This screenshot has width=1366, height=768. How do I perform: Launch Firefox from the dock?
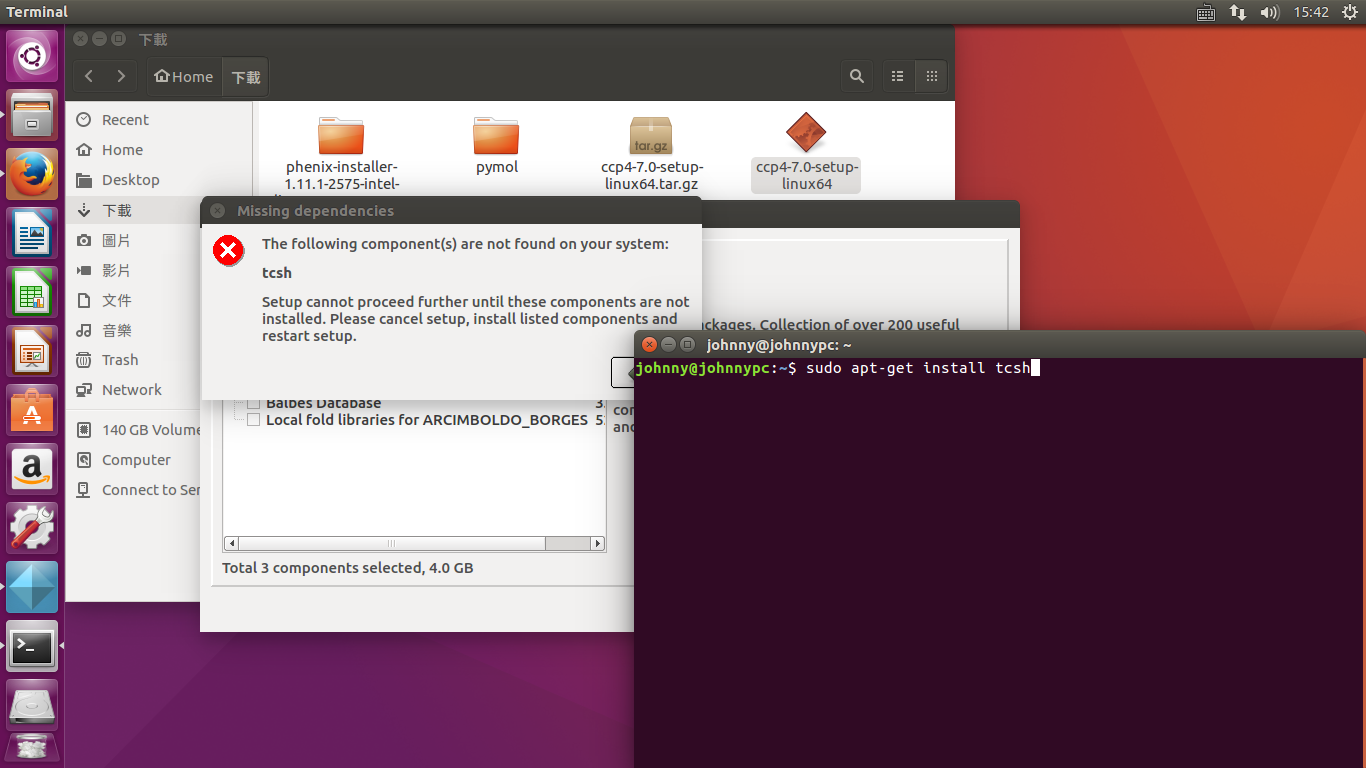point(32,175)
